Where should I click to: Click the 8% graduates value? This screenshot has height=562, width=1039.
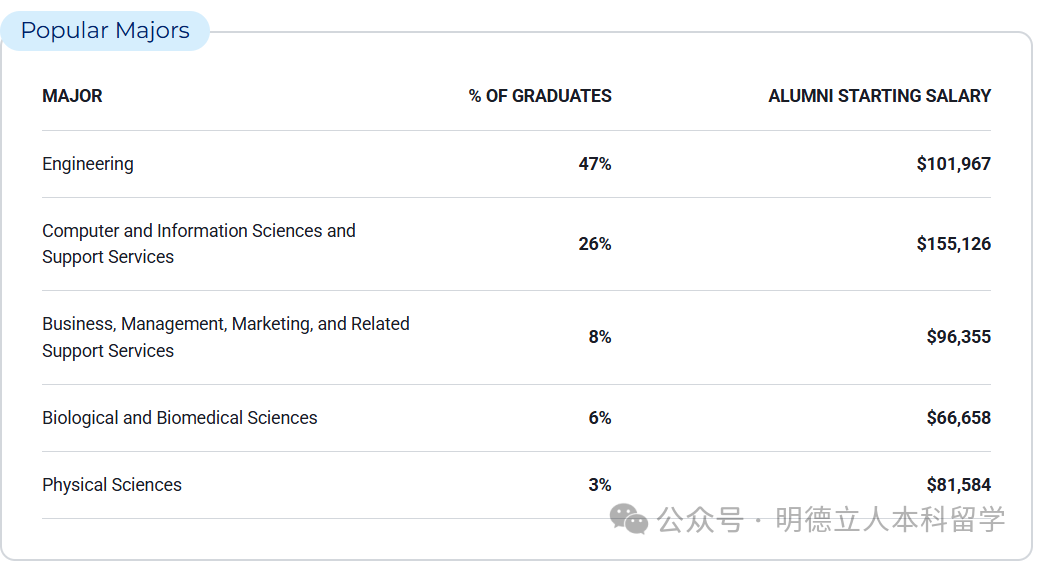coord(600,337)
